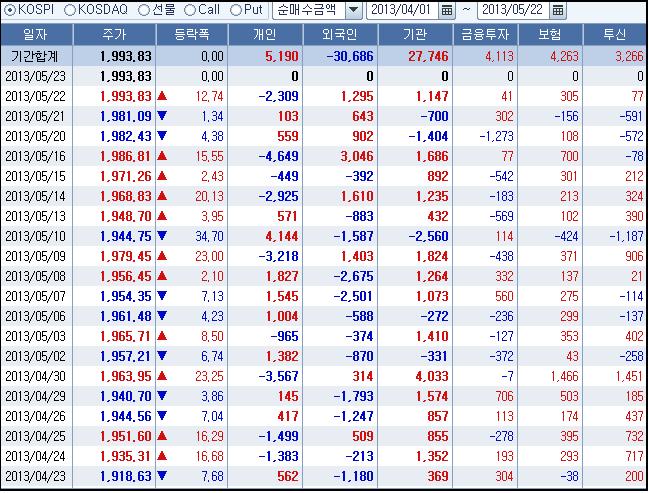Viewport: 649px width, 493px height.
Task: Click the 외국인 column header
Action: pyautogui.click(x=340, y=34)
